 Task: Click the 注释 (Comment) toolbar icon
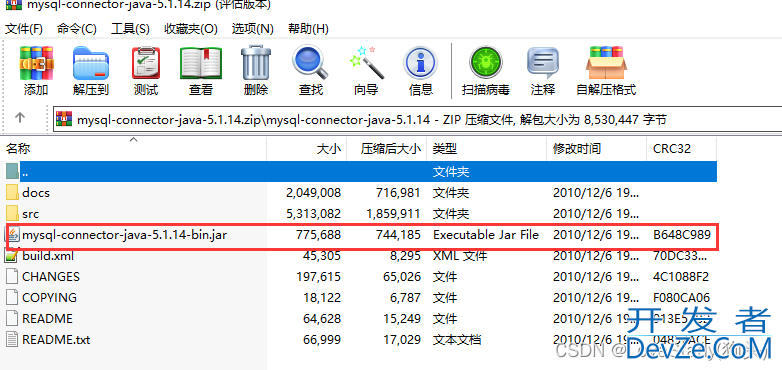(x=543, y=63)
